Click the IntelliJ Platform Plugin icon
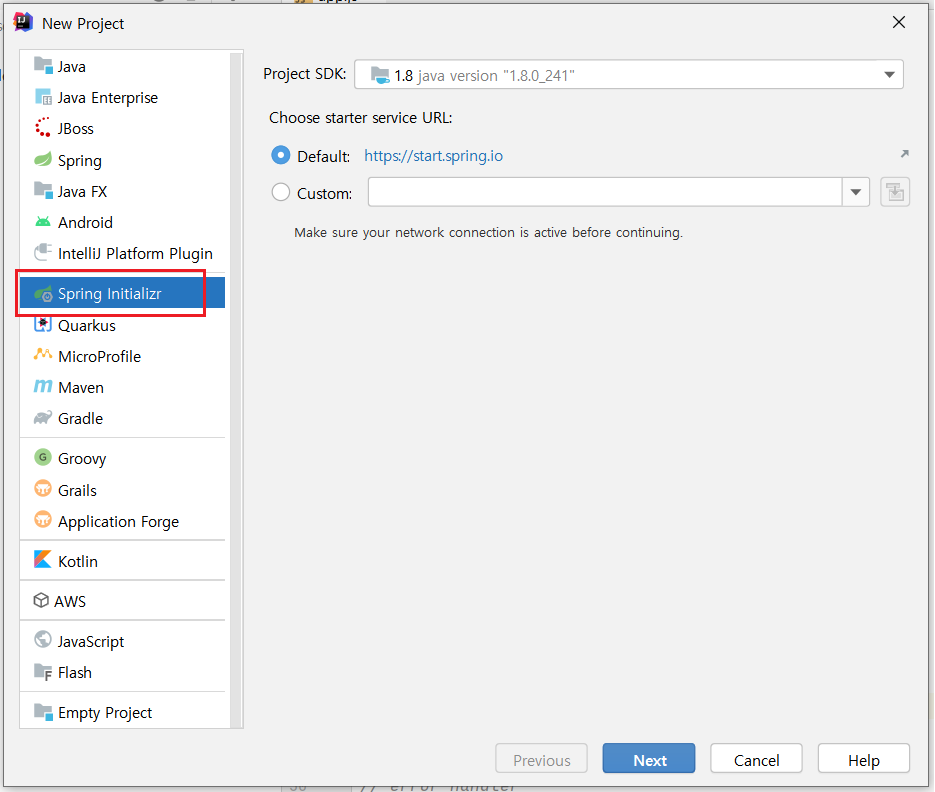This screenshot has height=792, width=935. click(x=43, y=253)
